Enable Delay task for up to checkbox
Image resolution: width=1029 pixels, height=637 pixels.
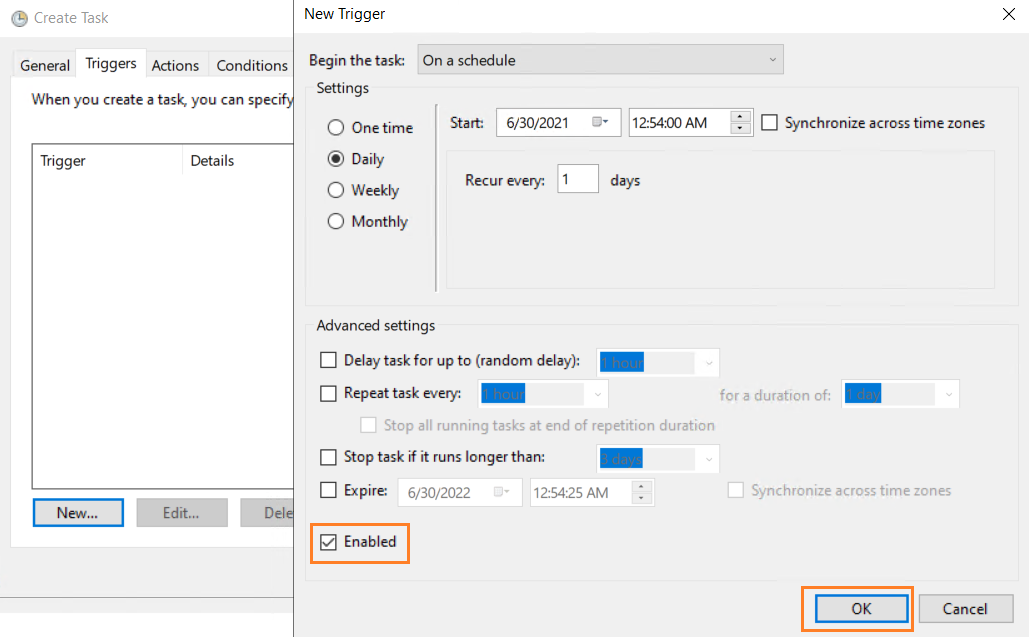coord(328,361)
